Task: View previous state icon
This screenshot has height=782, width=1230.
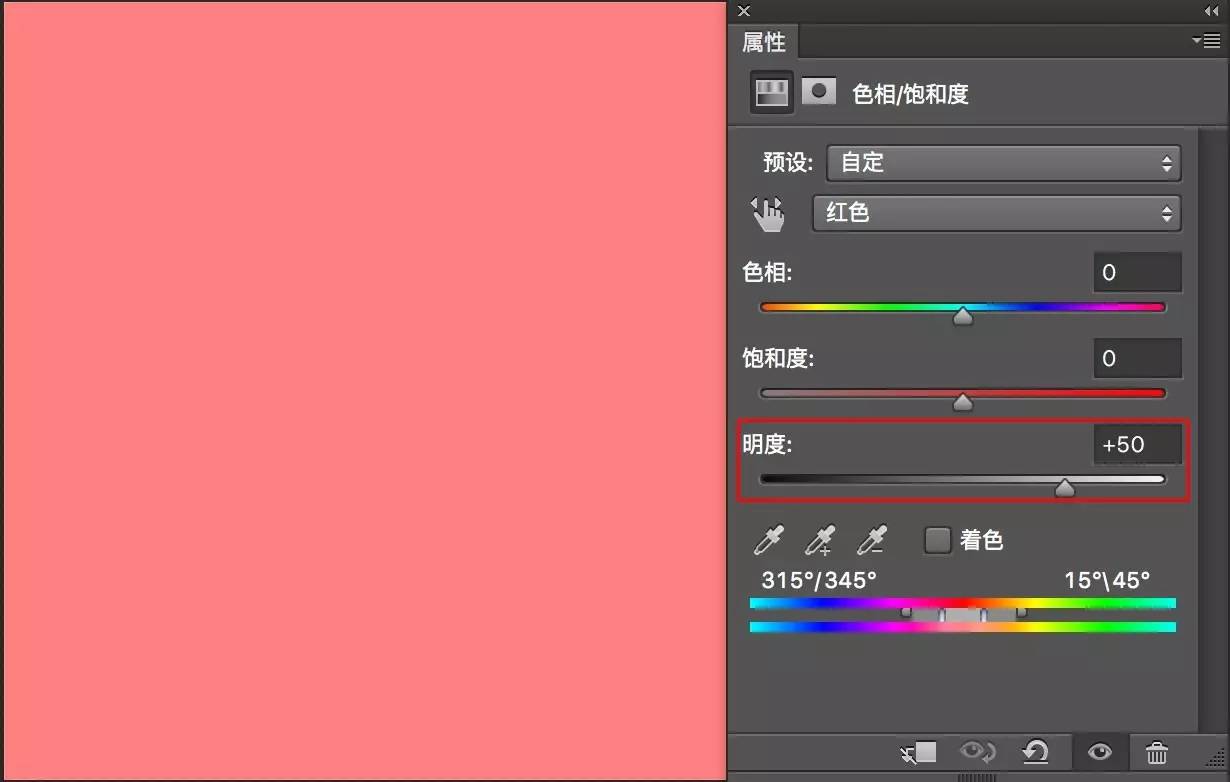Action: coord(977,752)
